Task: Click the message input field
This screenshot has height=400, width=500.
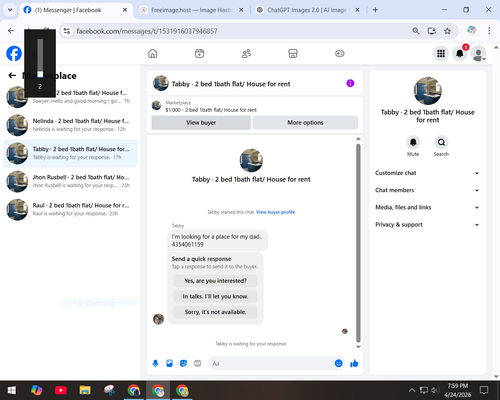Action: (x=271, y=363)
